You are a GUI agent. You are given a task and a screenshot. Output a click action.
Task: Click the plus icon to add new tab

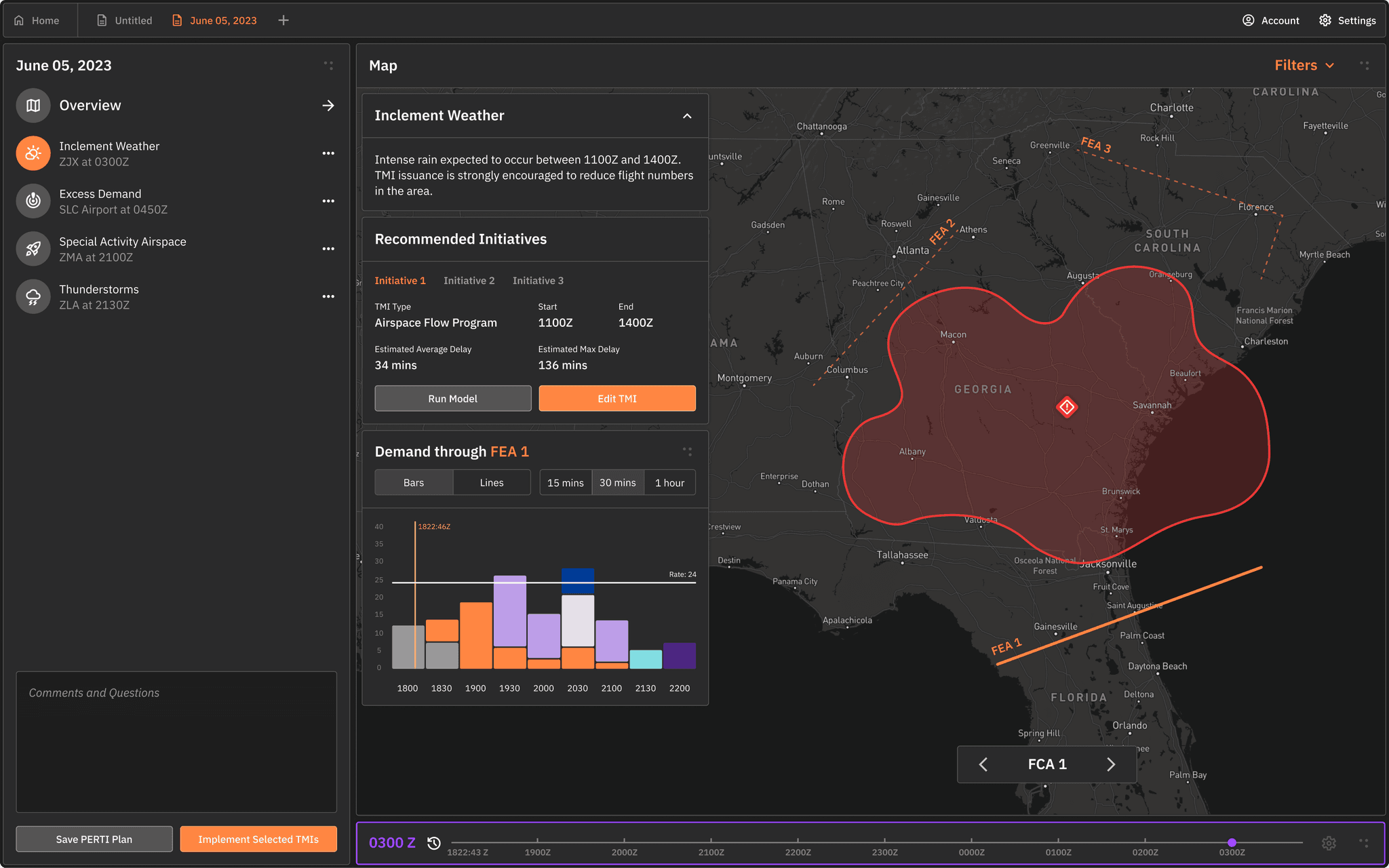coord(283,20)
